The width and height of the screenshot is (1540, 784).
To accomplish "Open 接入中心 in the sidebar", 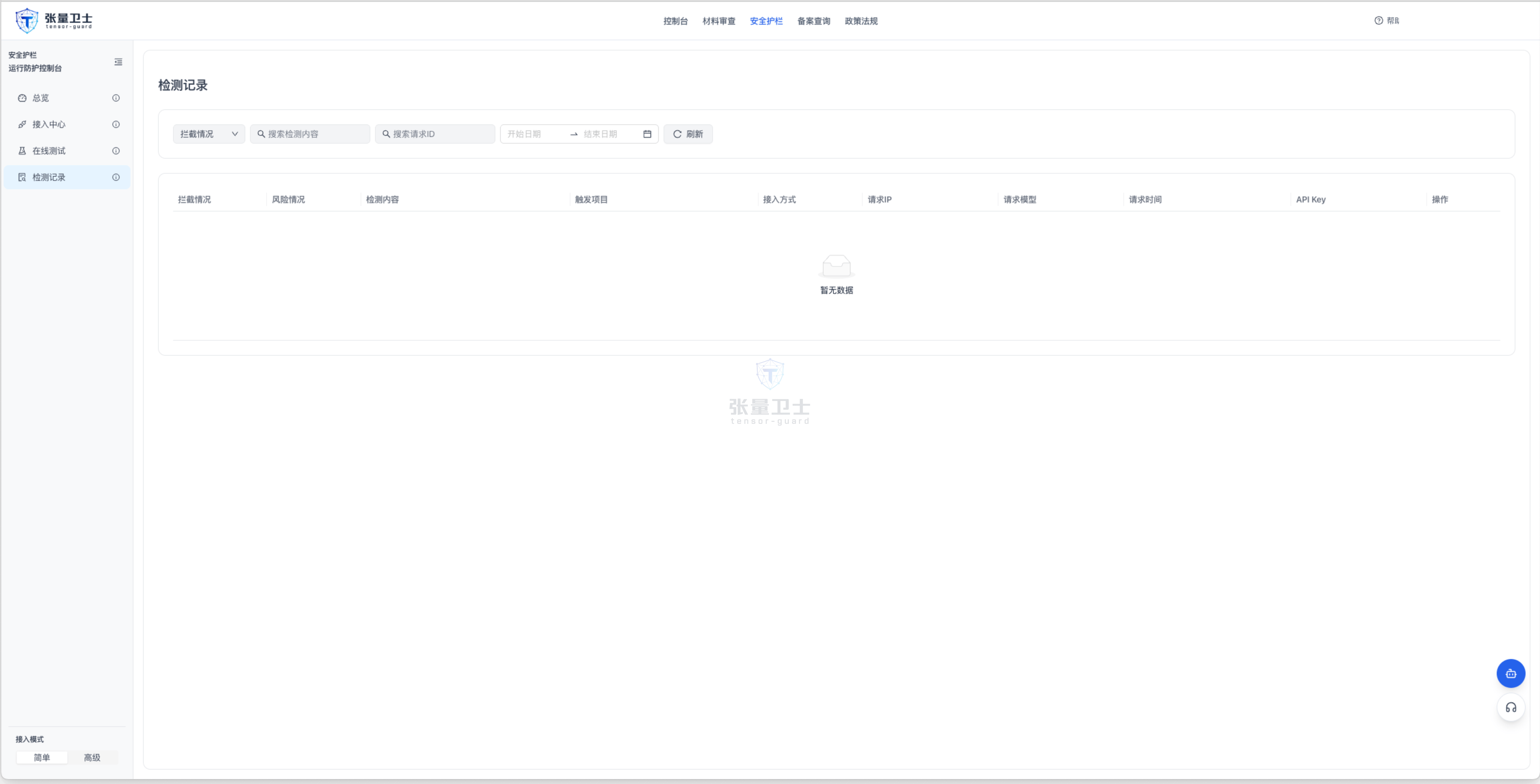I will pyautogui.click(x=67, y=124).
